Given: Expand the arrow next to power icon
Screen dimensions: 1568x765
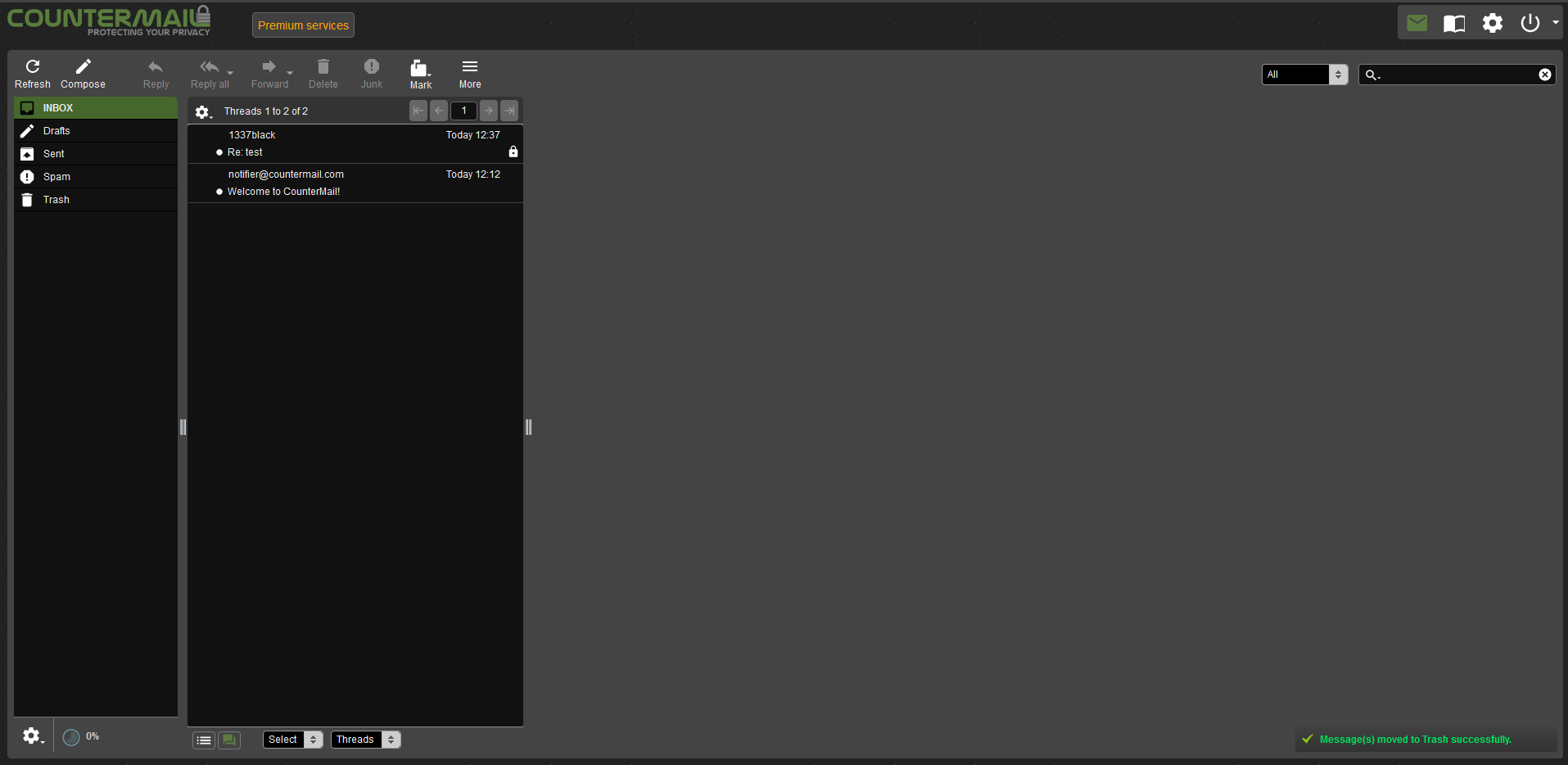Looking at the screenshot, I should (x=1555, y=23).
